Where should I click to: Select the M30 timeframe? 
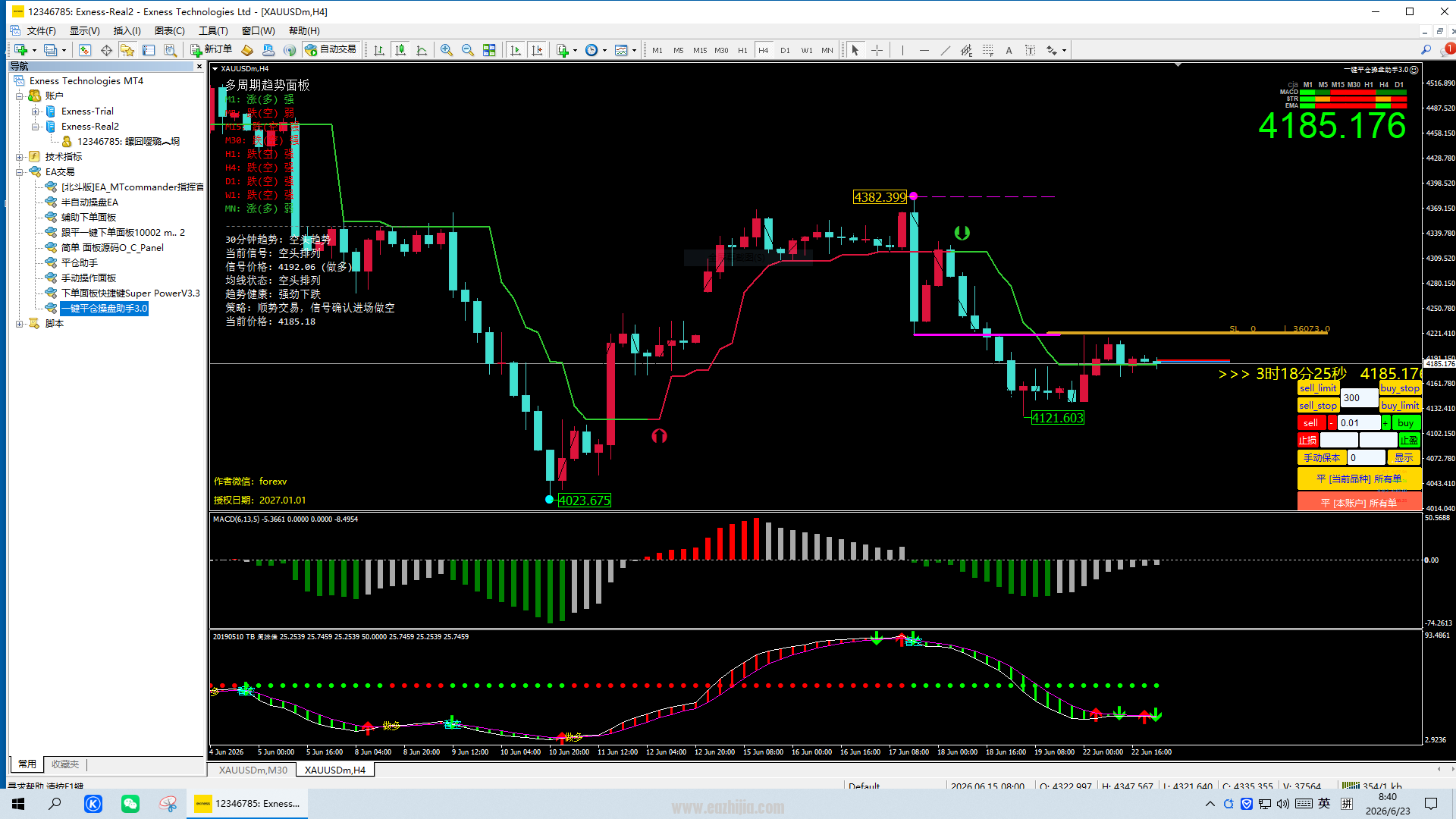tap(721, 50)
